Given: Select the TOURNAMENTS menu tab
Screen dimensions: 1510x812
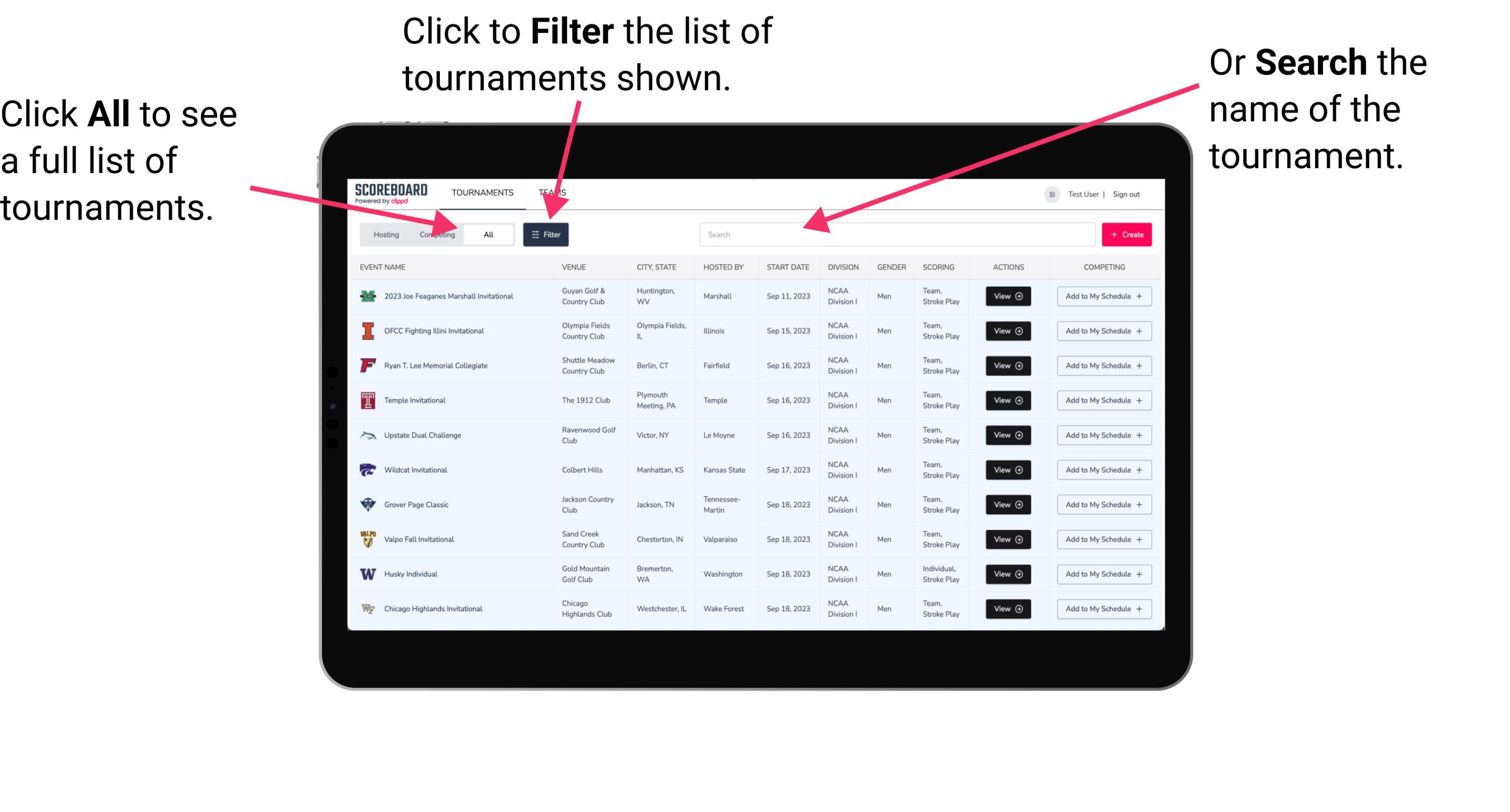Looking at the screenshot, I should (483, 192).
